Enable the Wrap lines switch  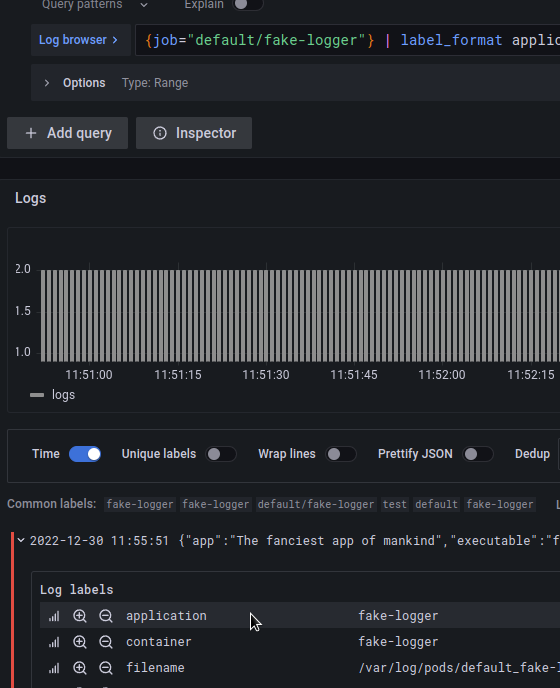[341, 454]
